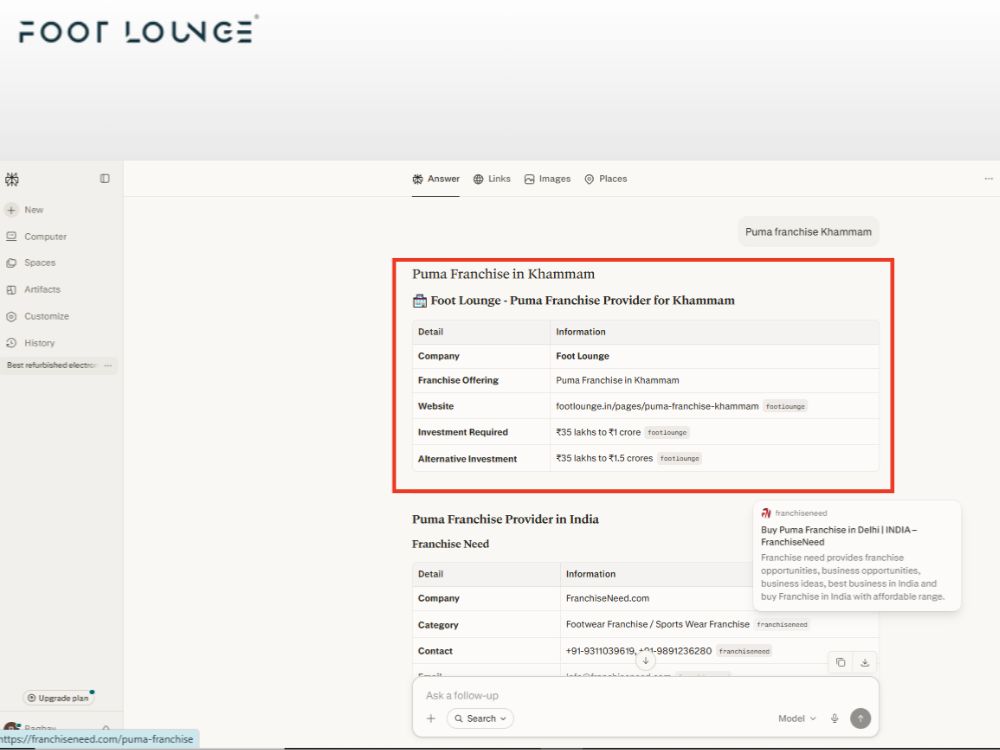1000x750 pixels.
Task: Switch to the Images tab
Action: click(x=547, y=179)
